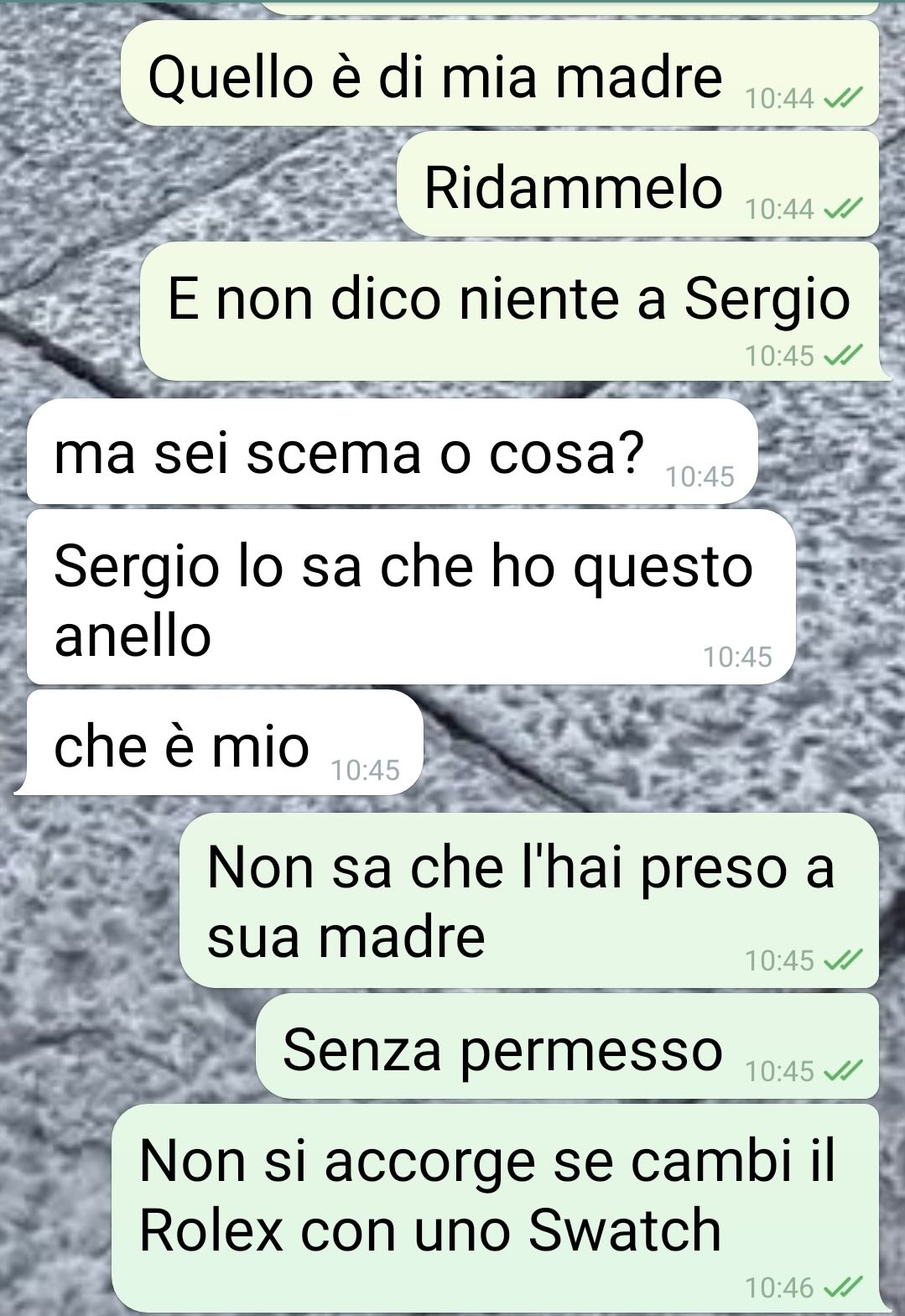905x1316 pixels.
Task: Tap 'Non sa che l'hai preso a sua madre' bubble
Action: 529,900
